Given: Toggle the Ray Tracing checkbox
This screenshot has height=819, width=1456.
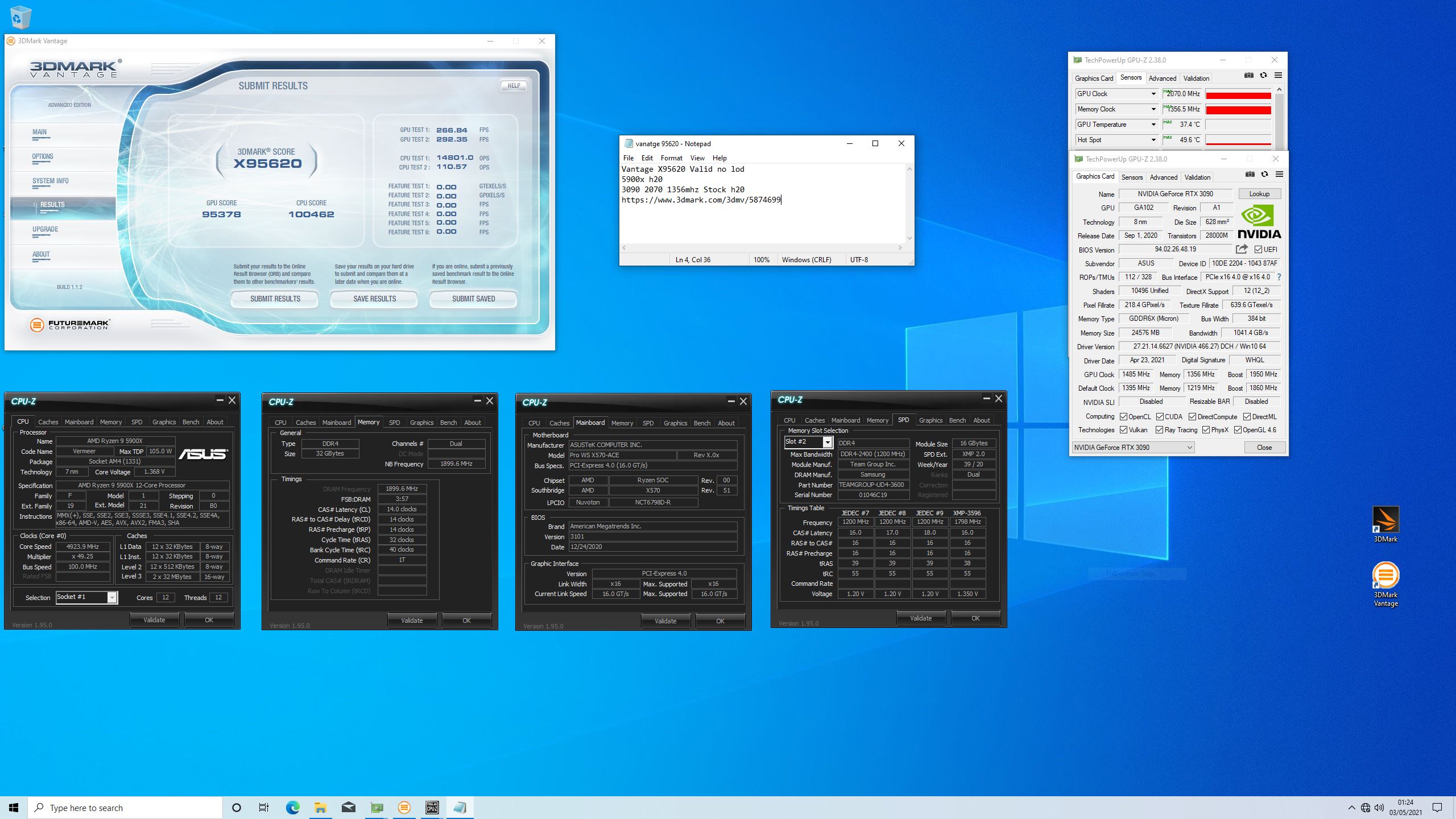Looking at the screenshot, I should point(1159,430).
